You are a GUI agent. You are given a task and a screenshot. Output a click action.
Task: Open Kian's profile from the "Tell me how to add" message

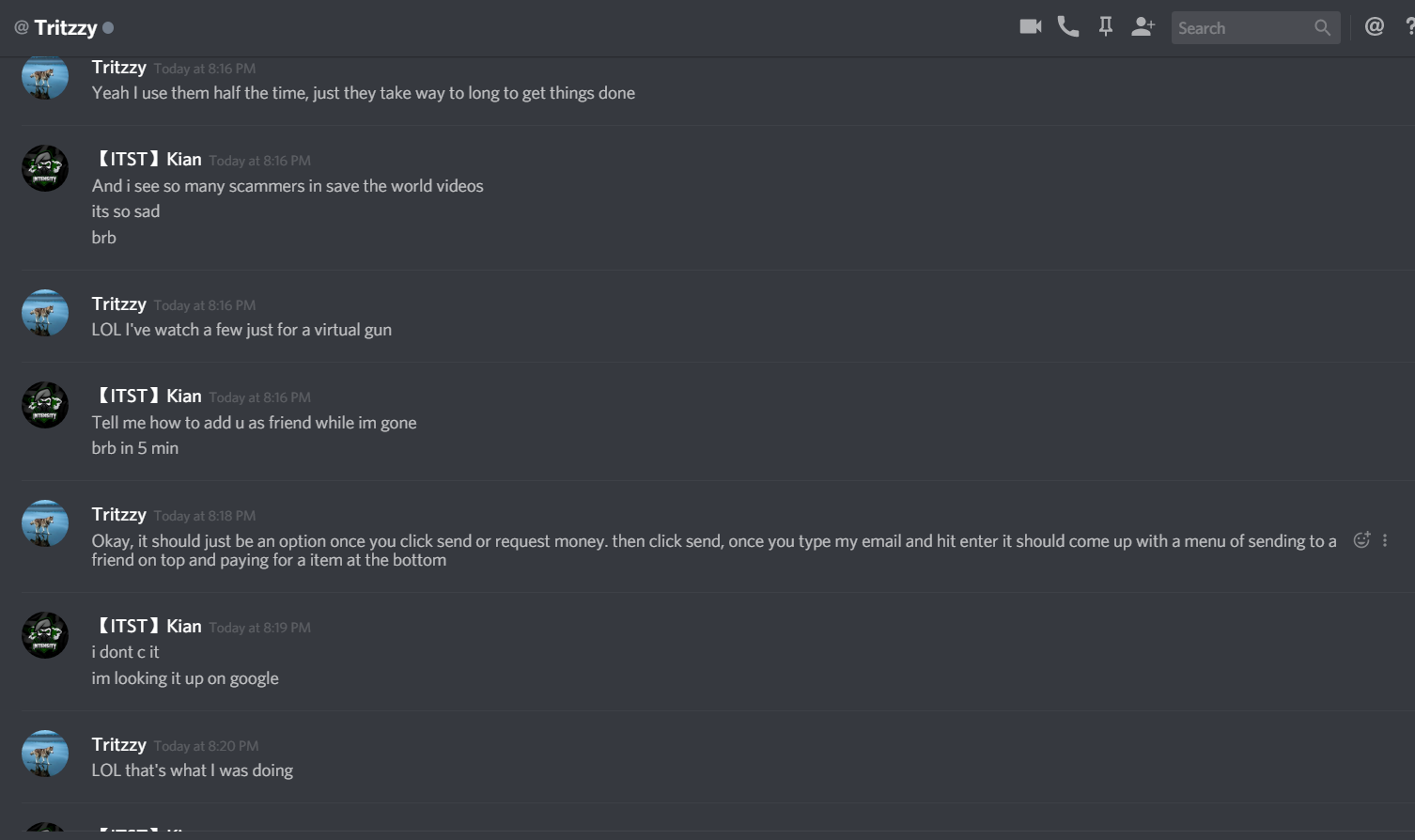point(45,405)
